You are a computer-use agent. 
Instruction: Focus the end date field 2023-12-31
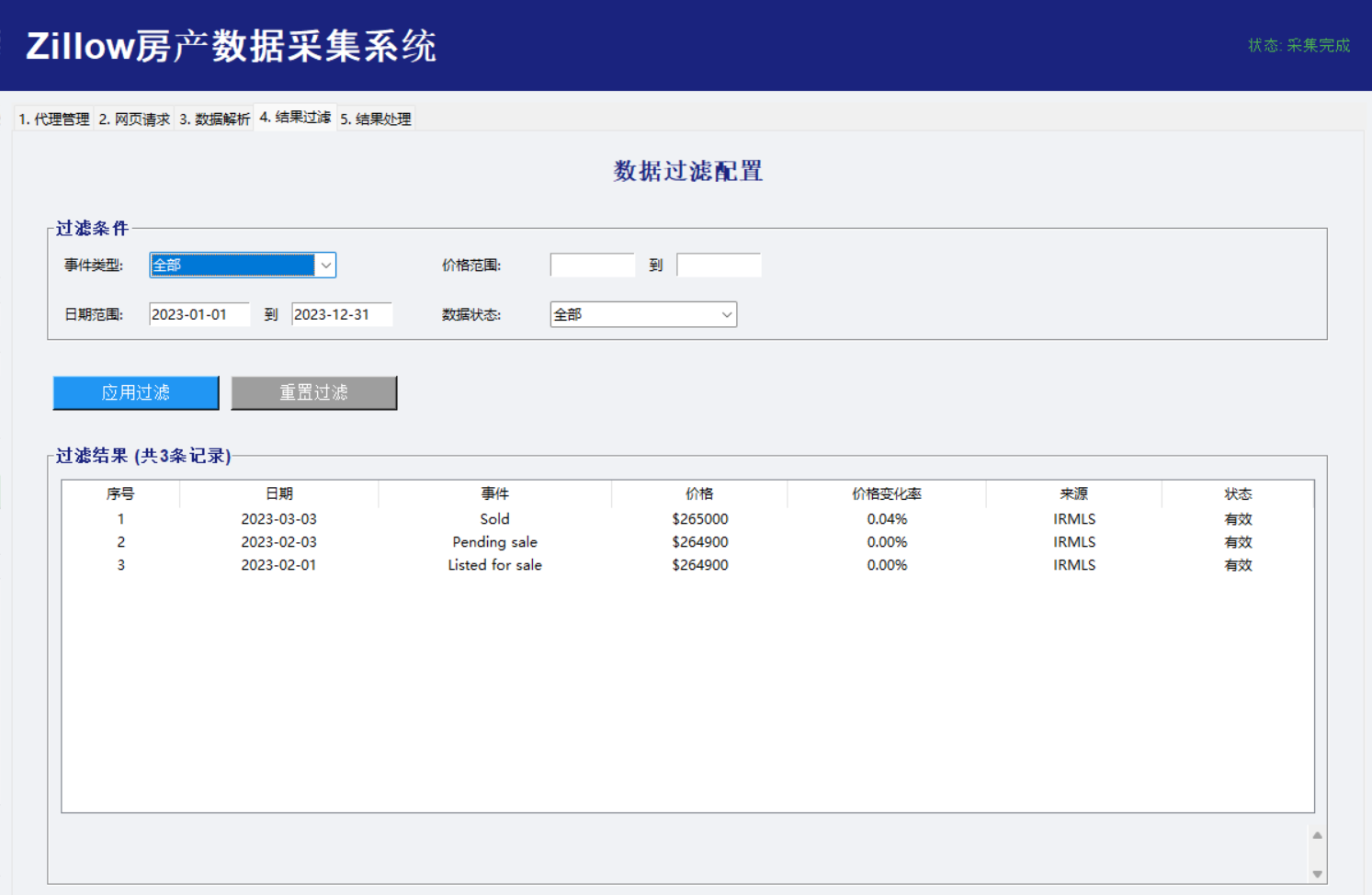click(x=342, y=315)
